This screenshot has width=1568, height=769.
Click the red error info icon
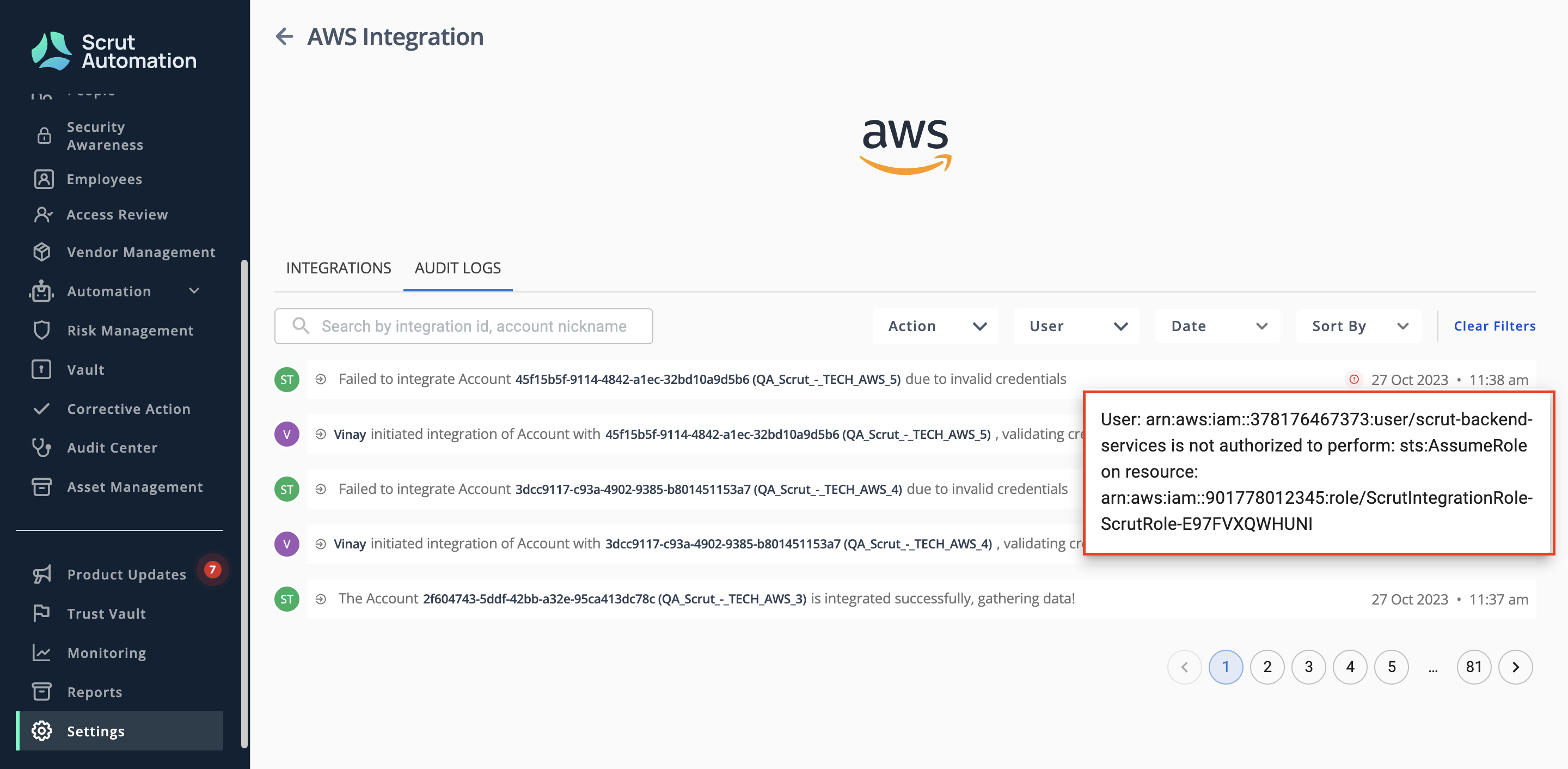tap(1353, 379)
